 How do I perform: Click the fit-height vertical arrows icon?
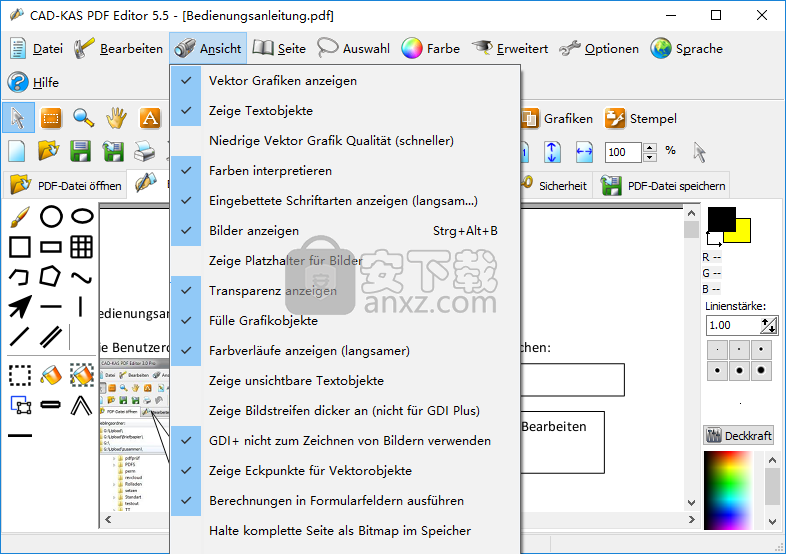[552, 152]
